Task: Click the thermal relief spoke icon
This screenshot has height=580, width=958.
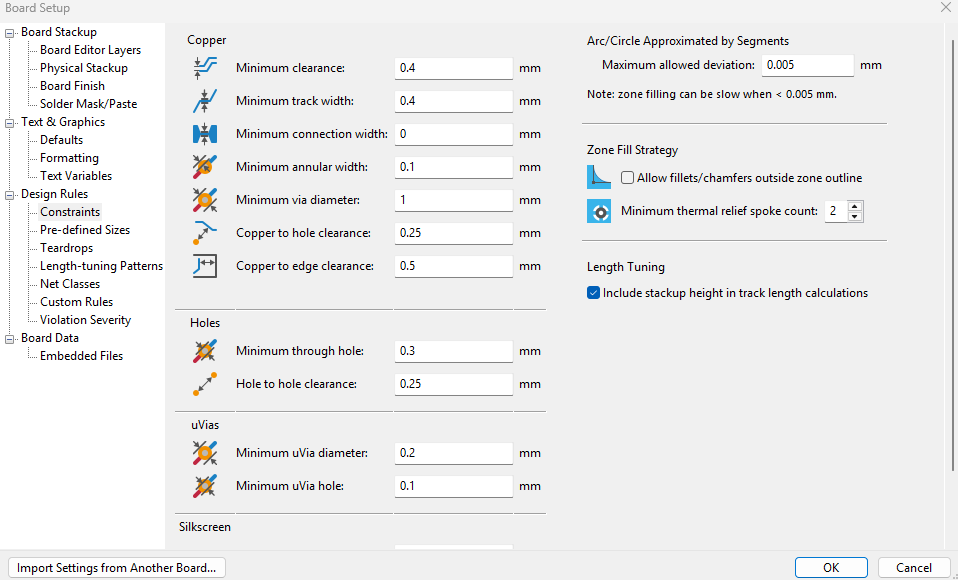Action: [599, 211]
